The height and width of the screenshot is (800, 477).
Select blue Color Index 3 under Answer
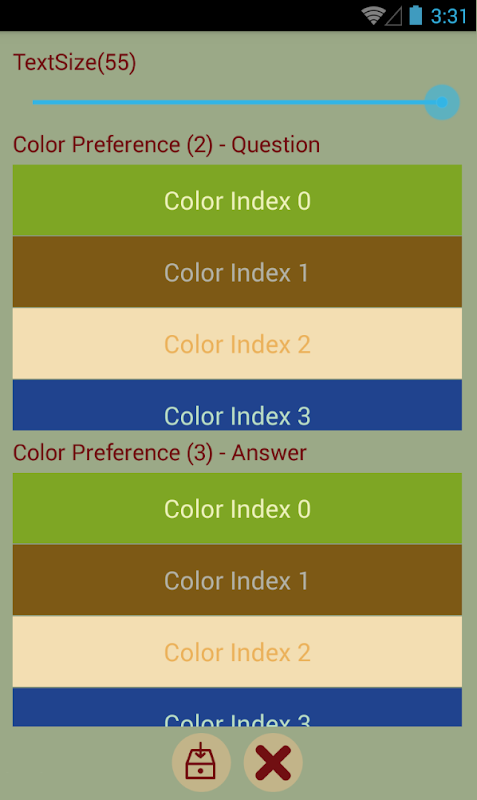pyautogui.click(x=237, y=707)
